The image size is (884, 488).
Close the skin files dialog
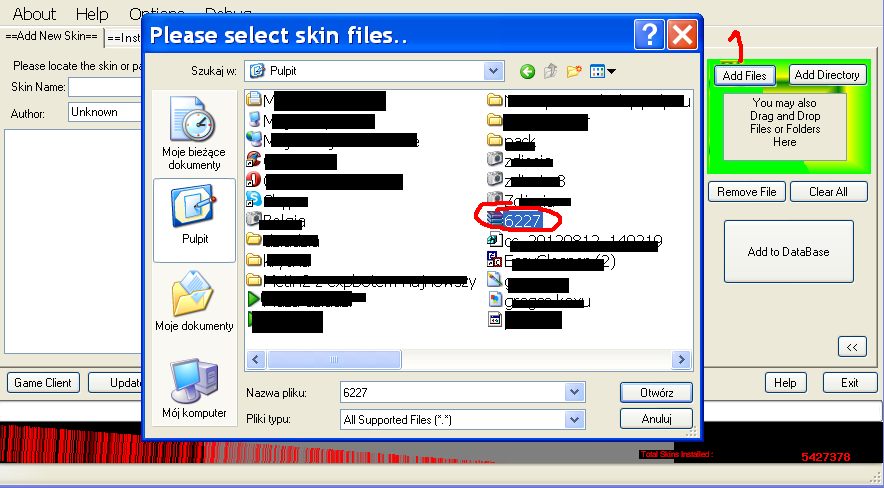(x=682, y=35)
